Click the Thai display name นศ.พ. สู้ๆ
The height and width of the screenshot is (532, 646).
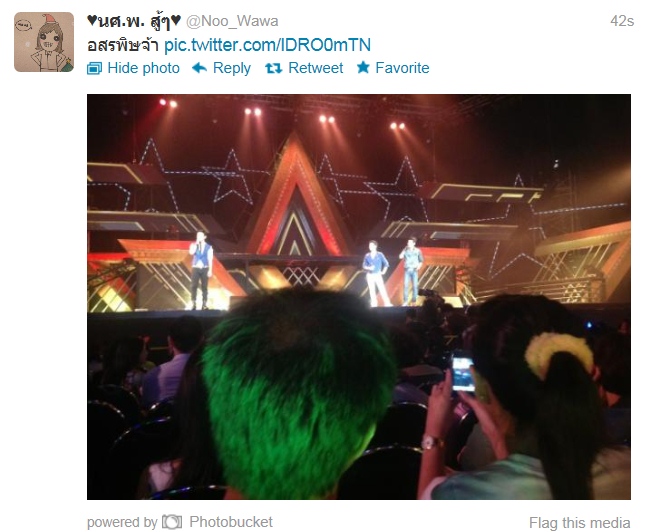134,21
